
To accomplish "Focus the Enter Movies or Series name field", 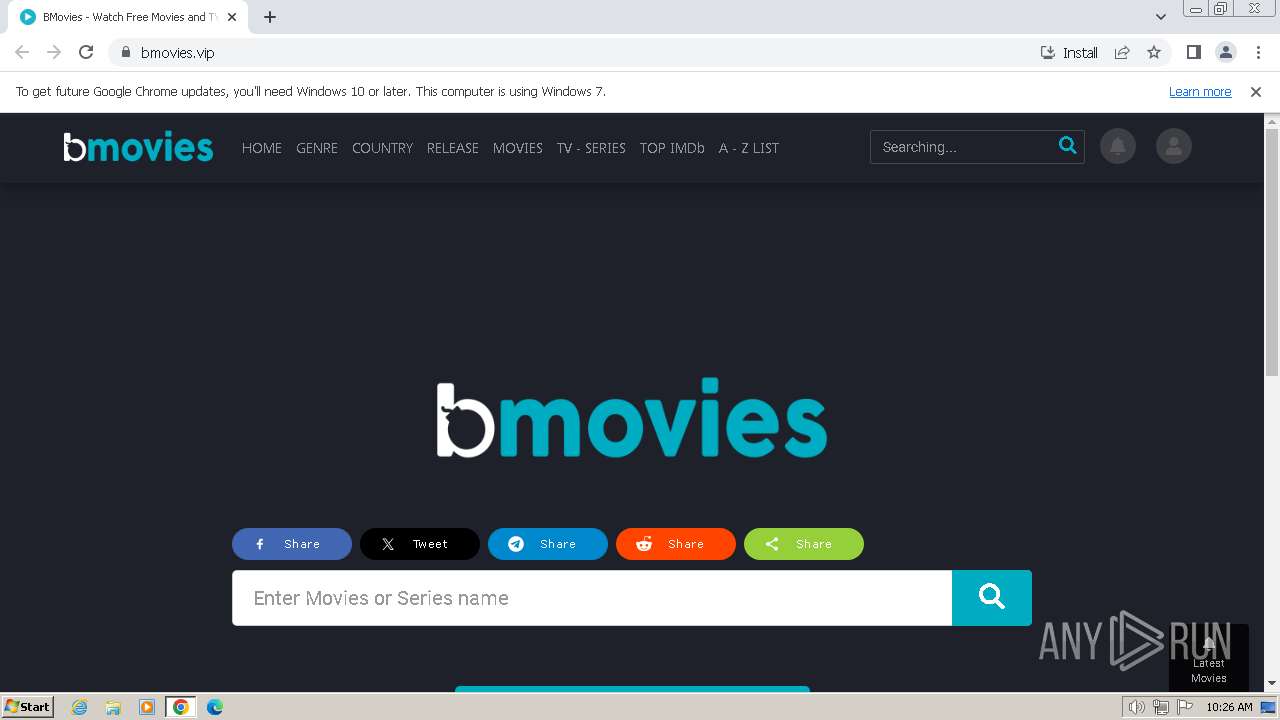I will pyautogui.click(x=592, y=598).
